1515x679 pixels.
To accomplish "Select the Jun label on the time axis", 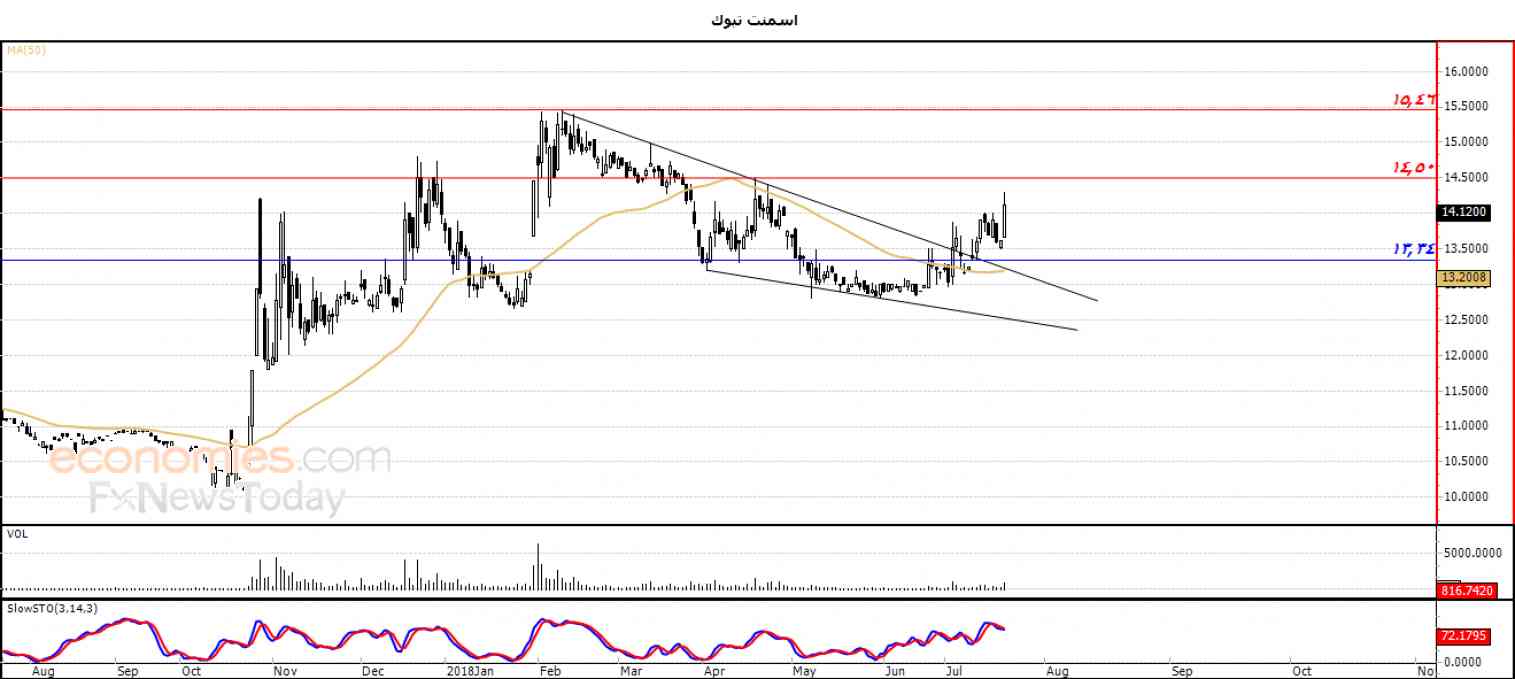I will (x=896, y=671).
